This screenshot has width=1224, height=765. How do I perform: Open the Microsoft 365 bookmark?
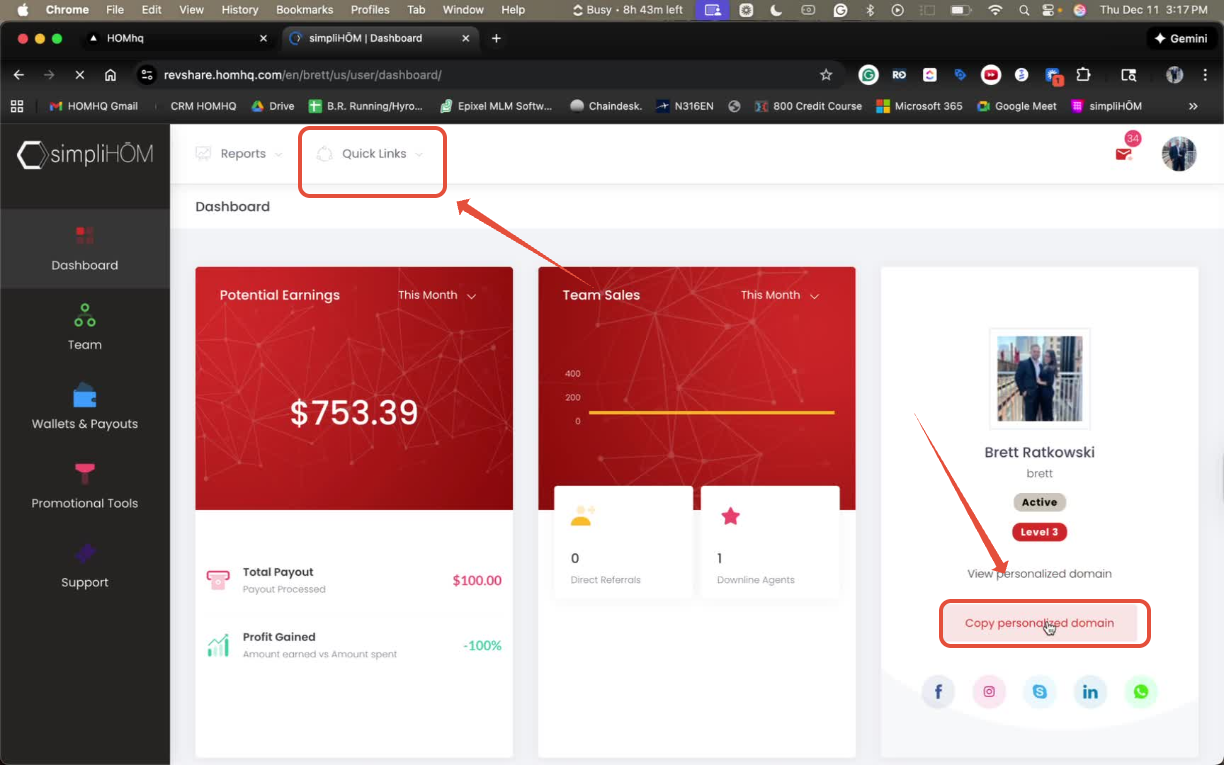(920, 106)
